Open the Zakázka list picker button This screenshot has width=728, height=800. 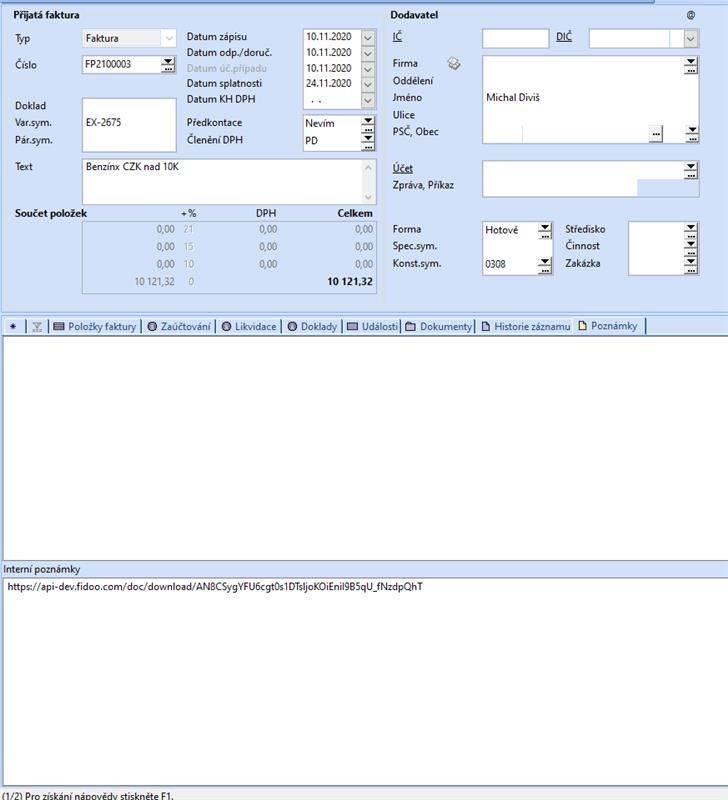pyautogui.click(x=691, y=264)
